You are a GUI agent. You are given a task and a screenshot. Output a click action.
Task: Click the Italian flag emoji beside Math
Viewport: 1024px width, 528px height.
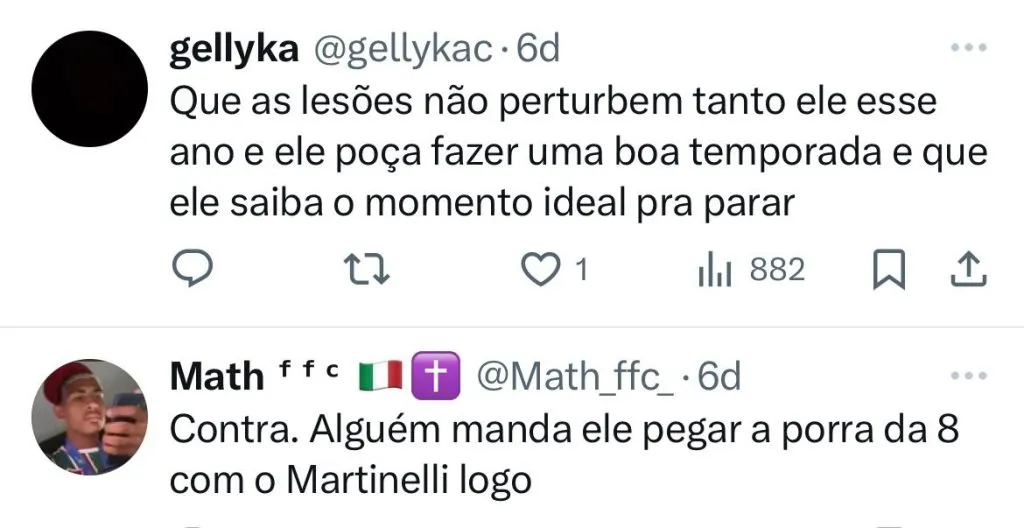click(x=378, y=377)
